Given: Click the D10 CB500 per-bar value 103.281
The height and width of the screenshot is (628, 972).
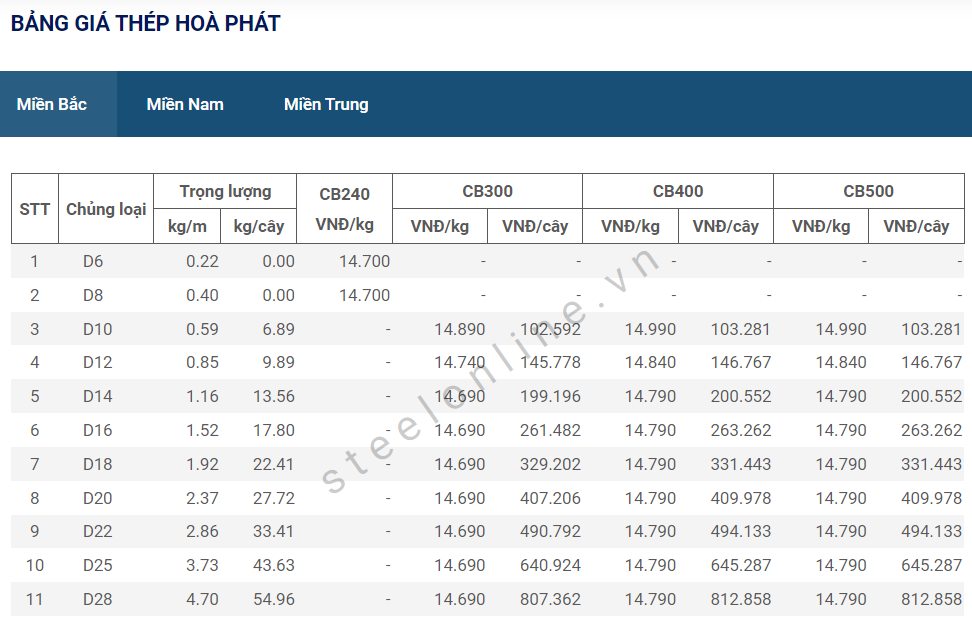Looking at the screenshot, I should pos(931,329).
